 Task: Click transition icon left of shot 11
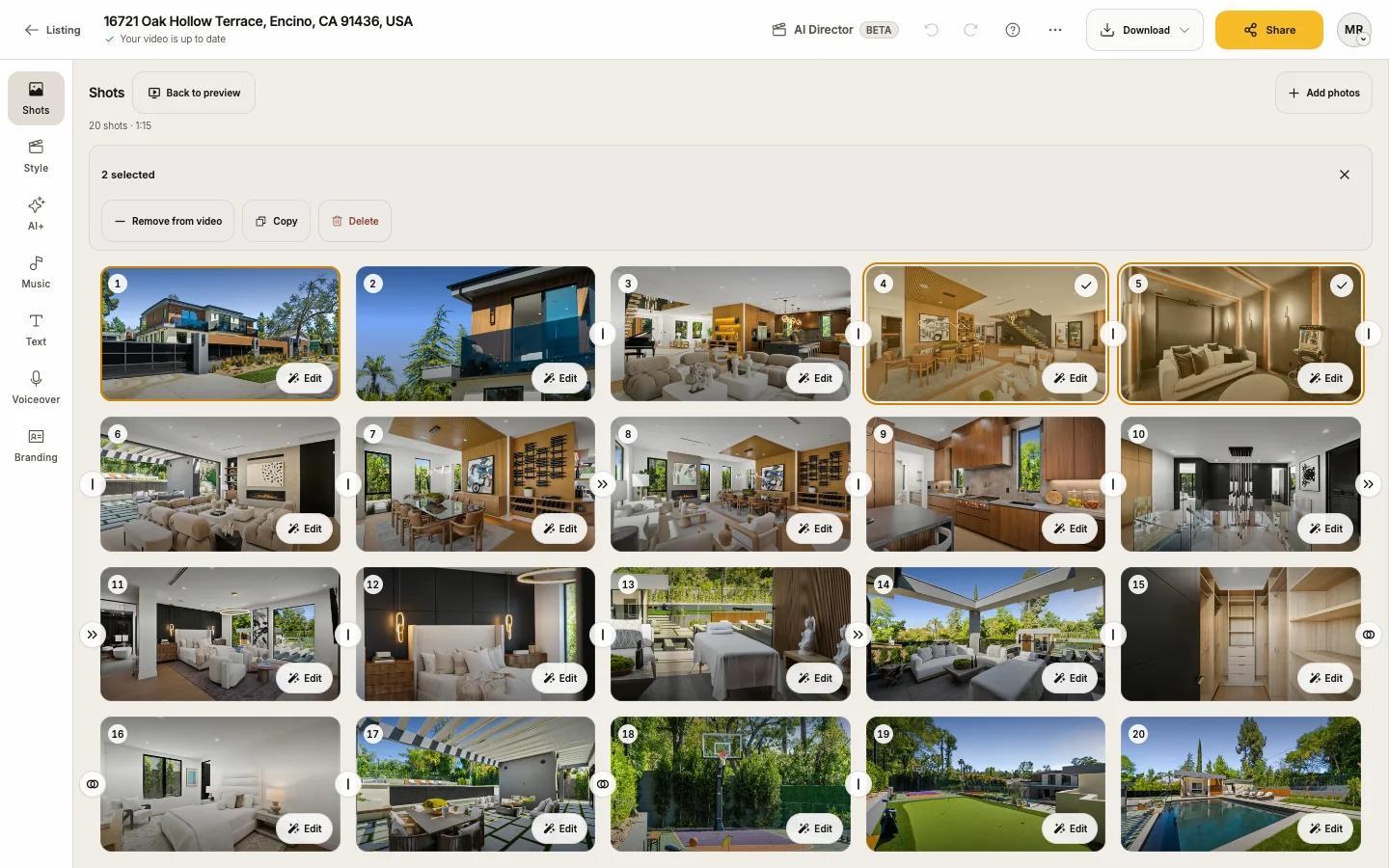click(x=93, y=635)
